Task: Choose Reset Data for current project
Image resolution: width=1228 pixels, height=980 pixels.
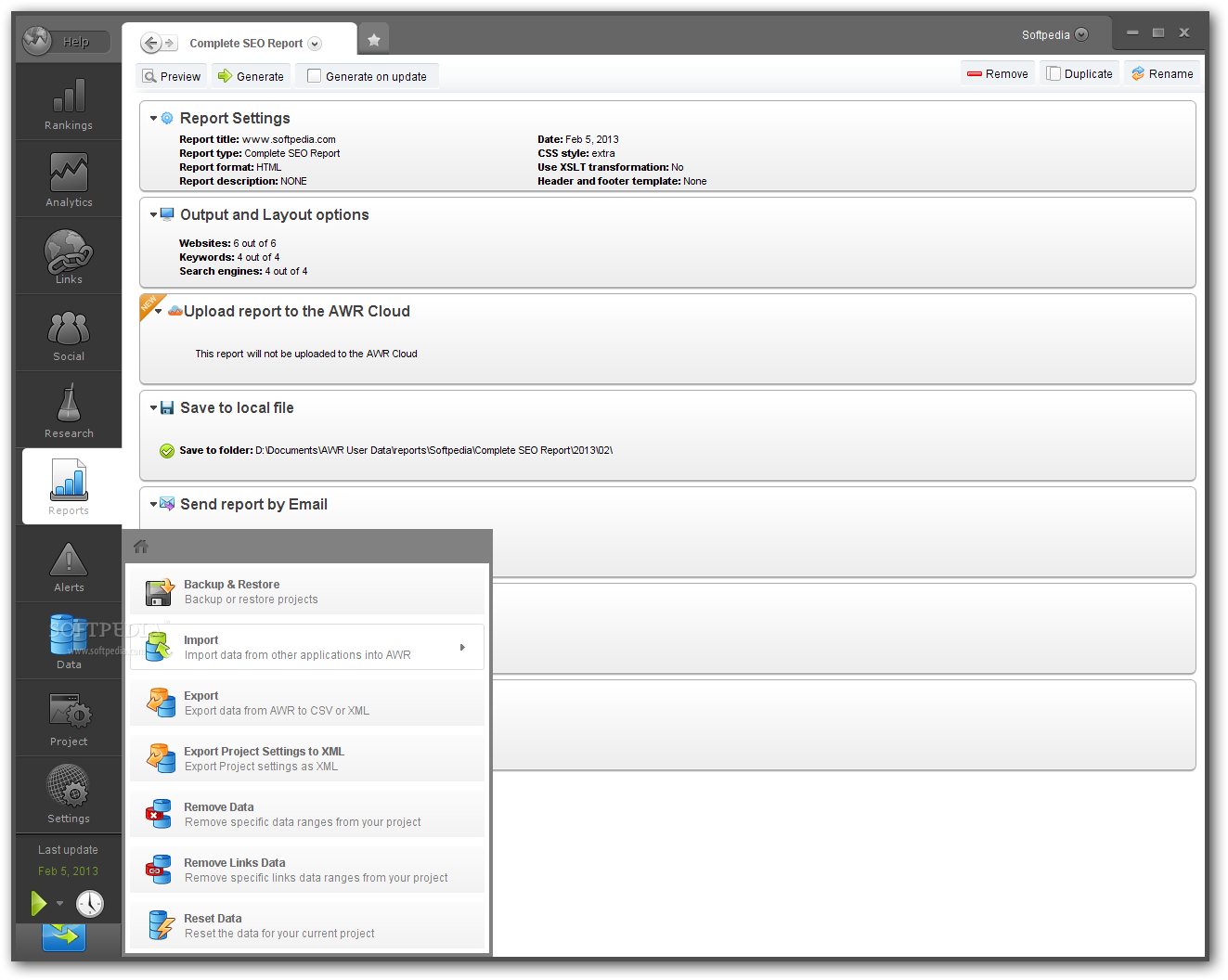Action: tap(307, 925)
